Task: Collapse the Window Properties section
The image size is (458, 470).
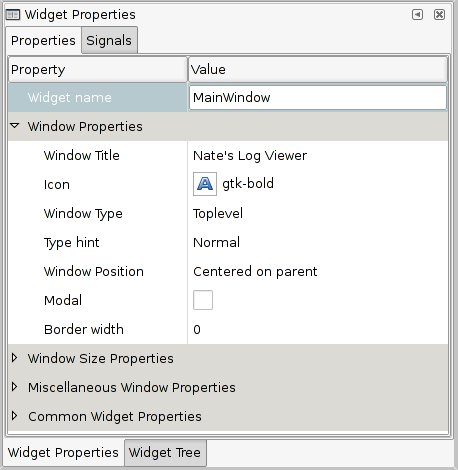Action: 15,126
